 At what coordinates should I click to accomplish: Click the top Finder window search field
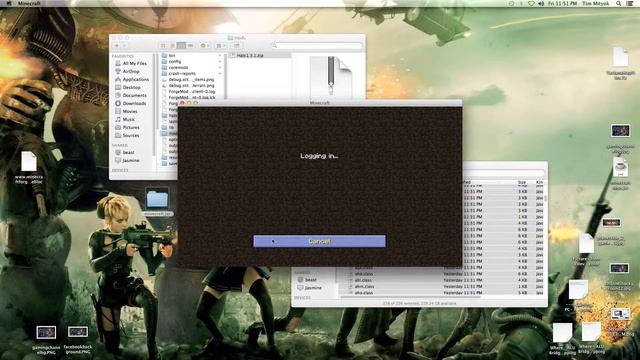coord(317,46)
